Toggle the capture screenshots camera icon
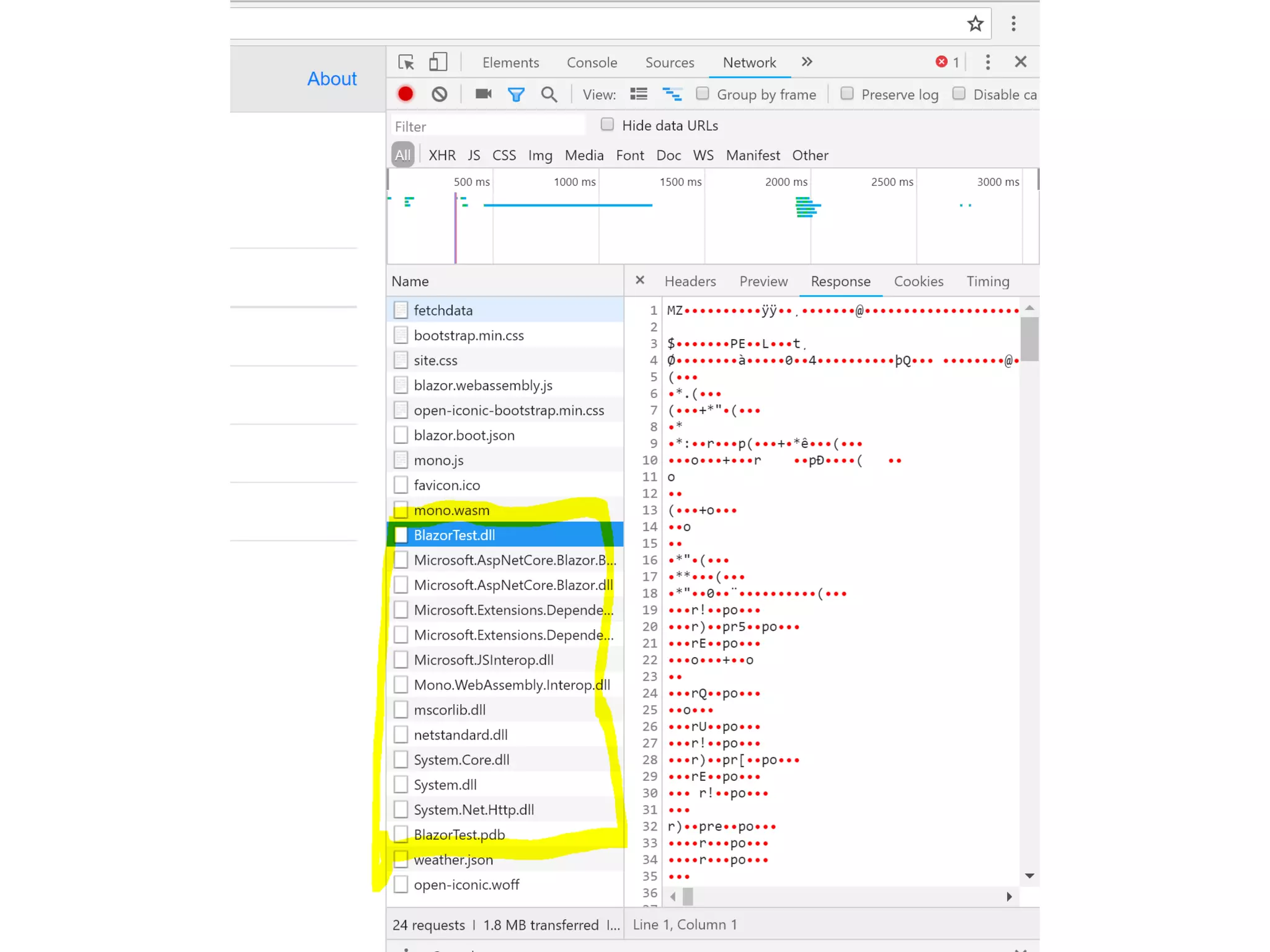The height and width of the screenshot is (952, 1270). tap(484, 94)
